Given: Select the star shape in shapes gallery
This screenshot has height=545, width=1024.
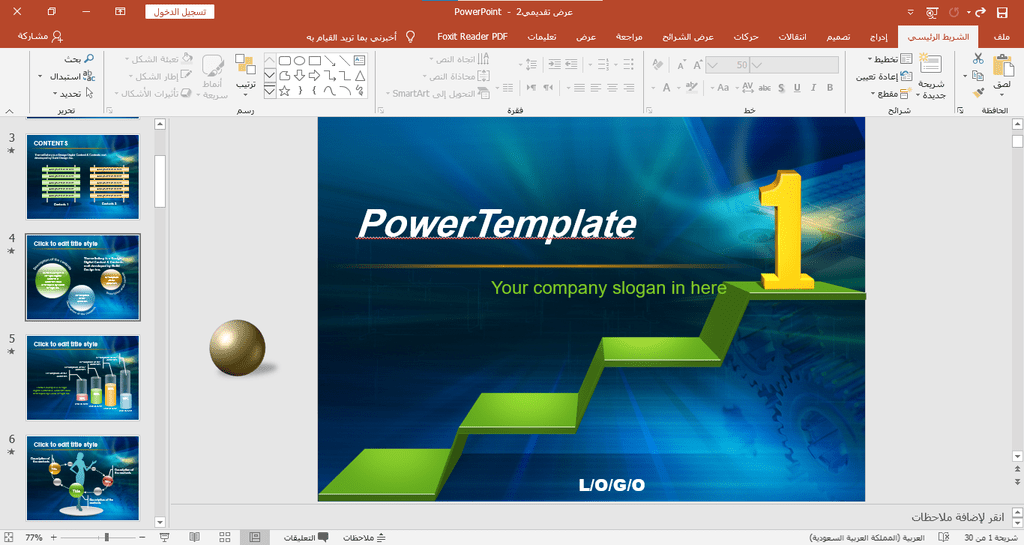Looking at the screenshot, I should pos(285,91).
